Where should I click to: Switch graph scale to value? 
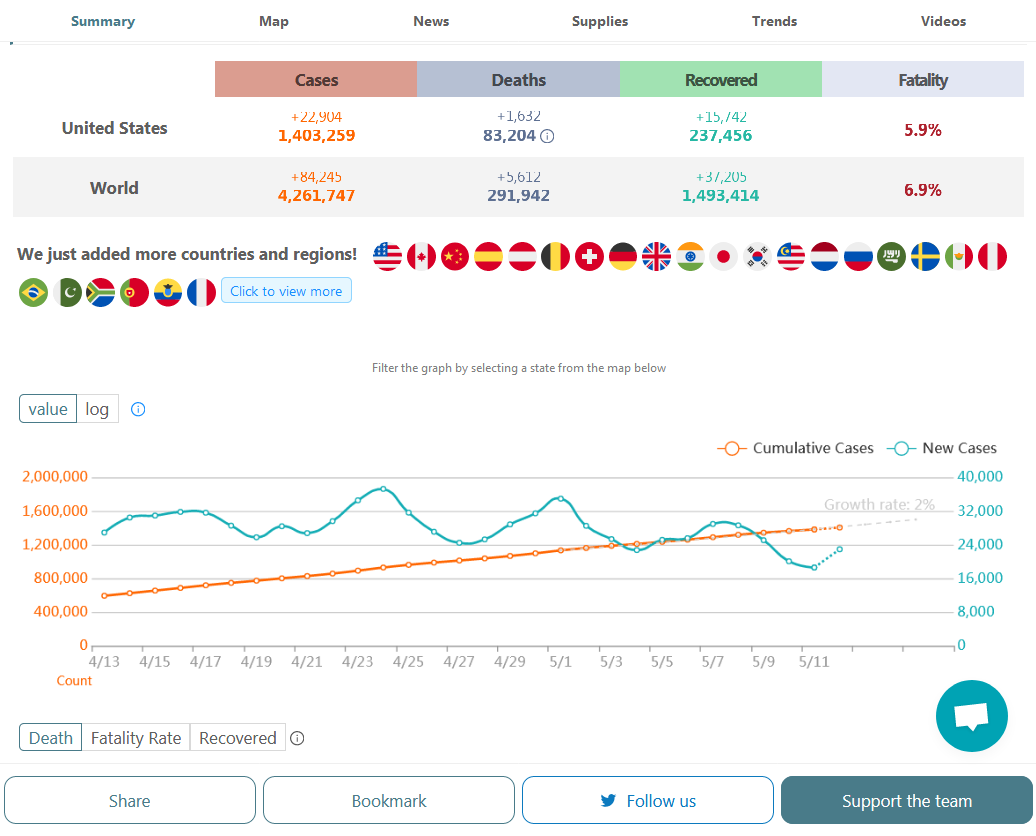(x=48, y=409)
